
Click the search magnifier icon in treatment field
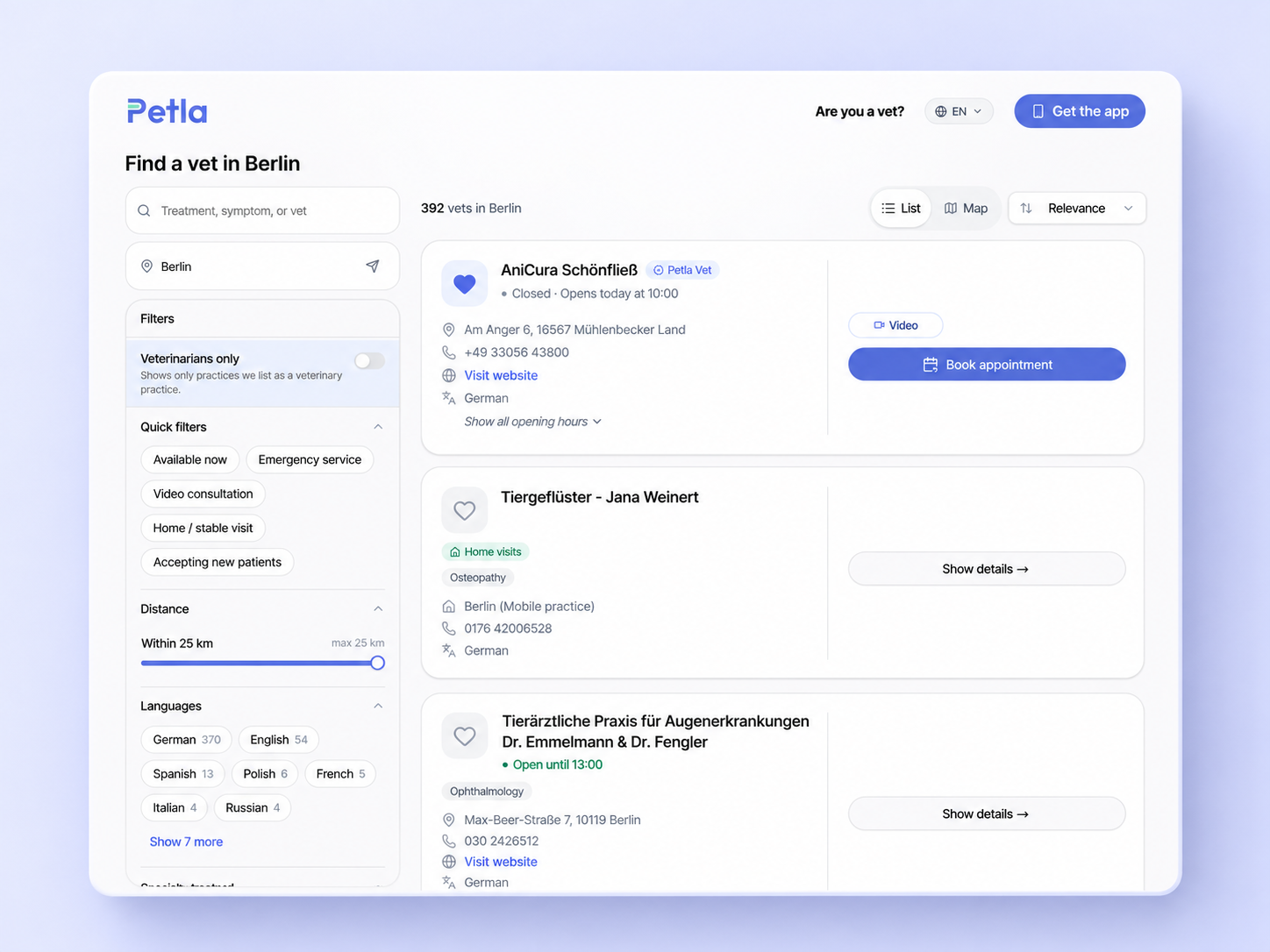[x=144, y=210]
